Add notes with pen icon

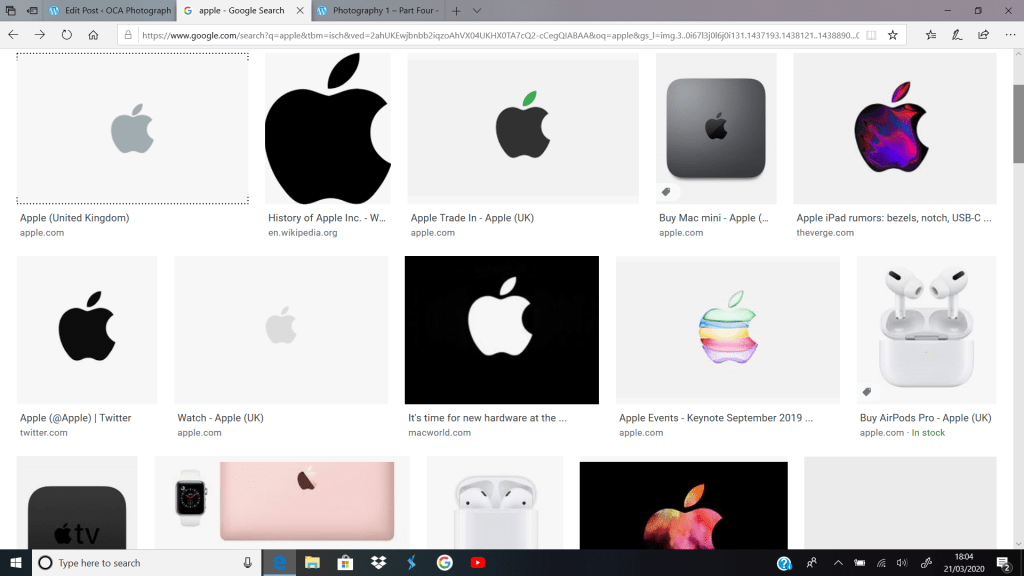[x=957, y=35]
